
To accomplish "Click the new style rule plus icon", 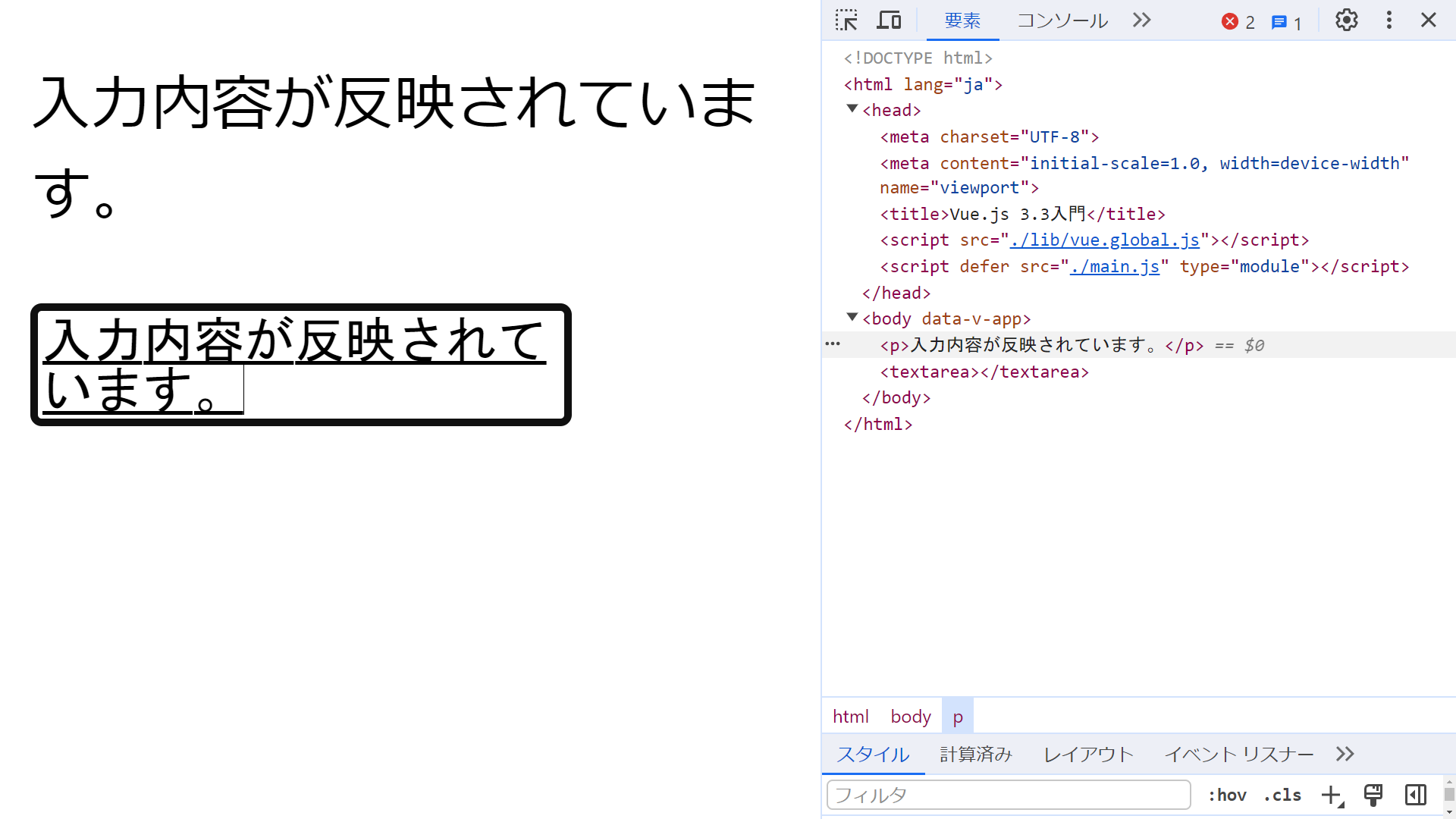I will coord(1332,795).
